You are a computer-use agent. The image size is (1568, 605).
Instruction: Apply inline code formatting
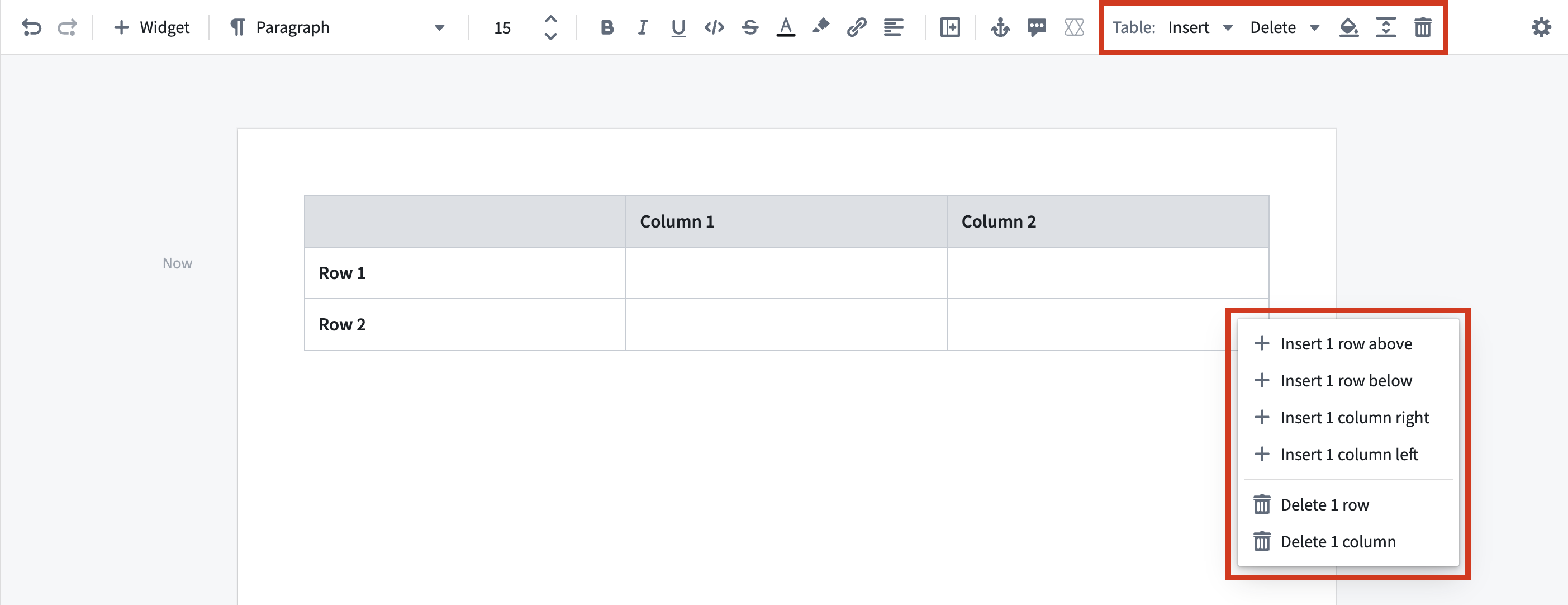[x=714, y=27]
